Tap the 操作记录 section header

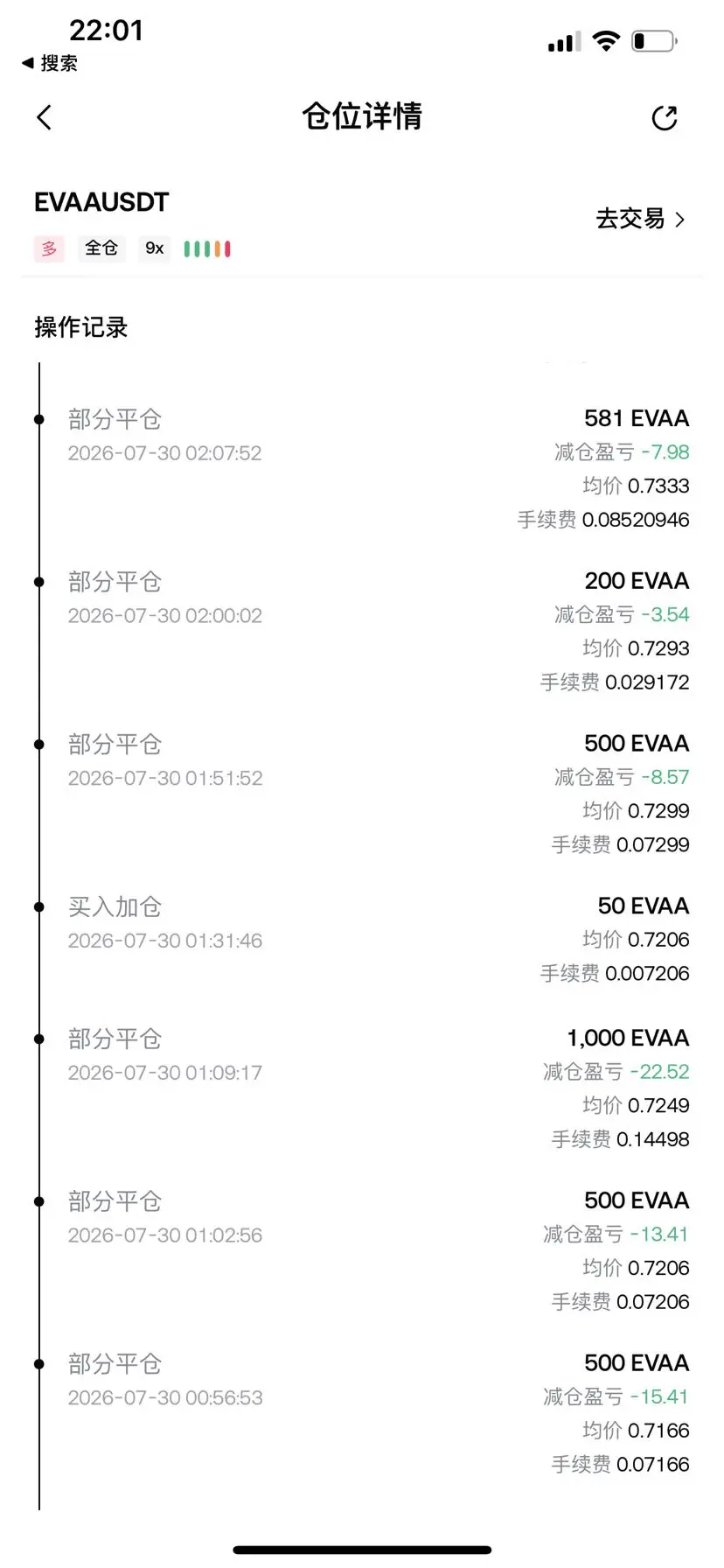(x=81, y=327)
